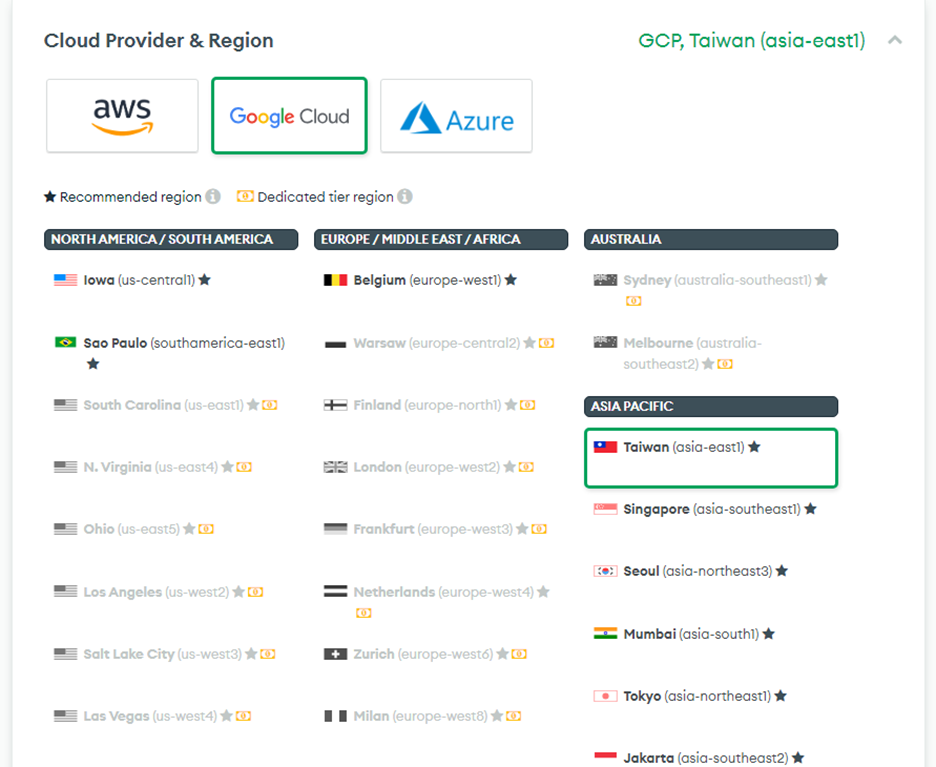This screenshot has width=936, height=767.
Task: Click the Singapore flag icon
Action: 605,510
